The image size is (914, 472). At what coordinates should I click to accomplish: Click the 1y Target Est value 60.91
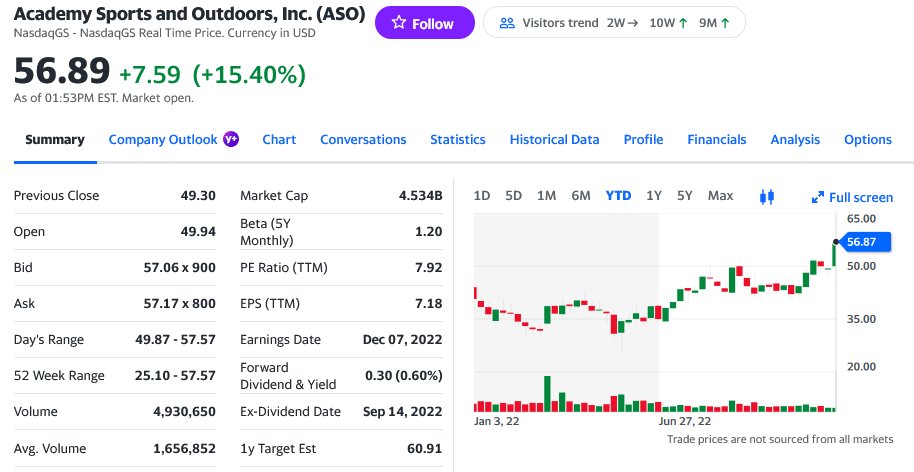coord(424,448)
